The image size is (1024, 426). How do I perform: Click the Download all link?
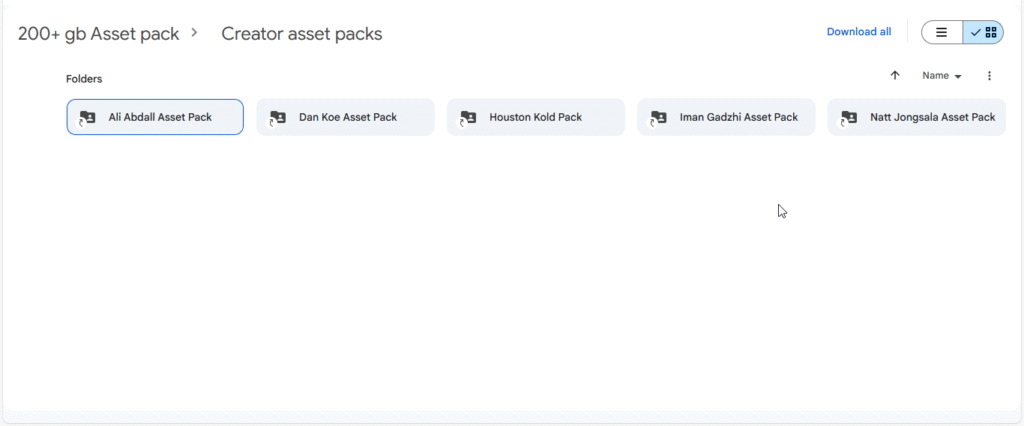pyautogui.click(x=858, y=32)
